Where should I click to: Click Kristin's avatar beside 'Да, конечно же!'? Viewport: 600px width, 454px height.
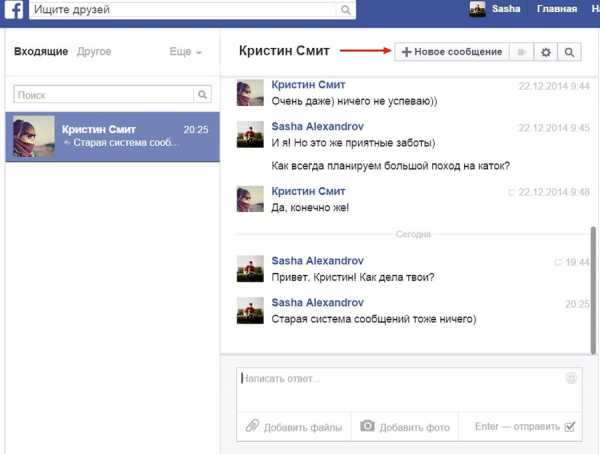coord(250,199)
